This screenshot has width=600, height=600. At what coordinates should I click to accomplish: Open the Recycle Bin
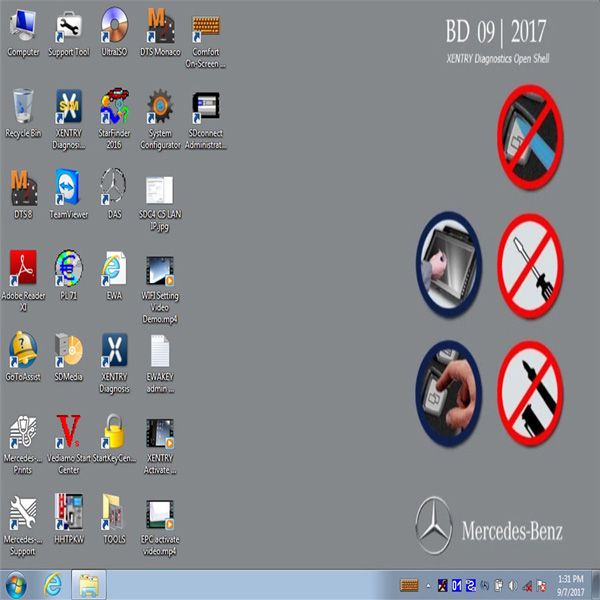tap(23, 114)
